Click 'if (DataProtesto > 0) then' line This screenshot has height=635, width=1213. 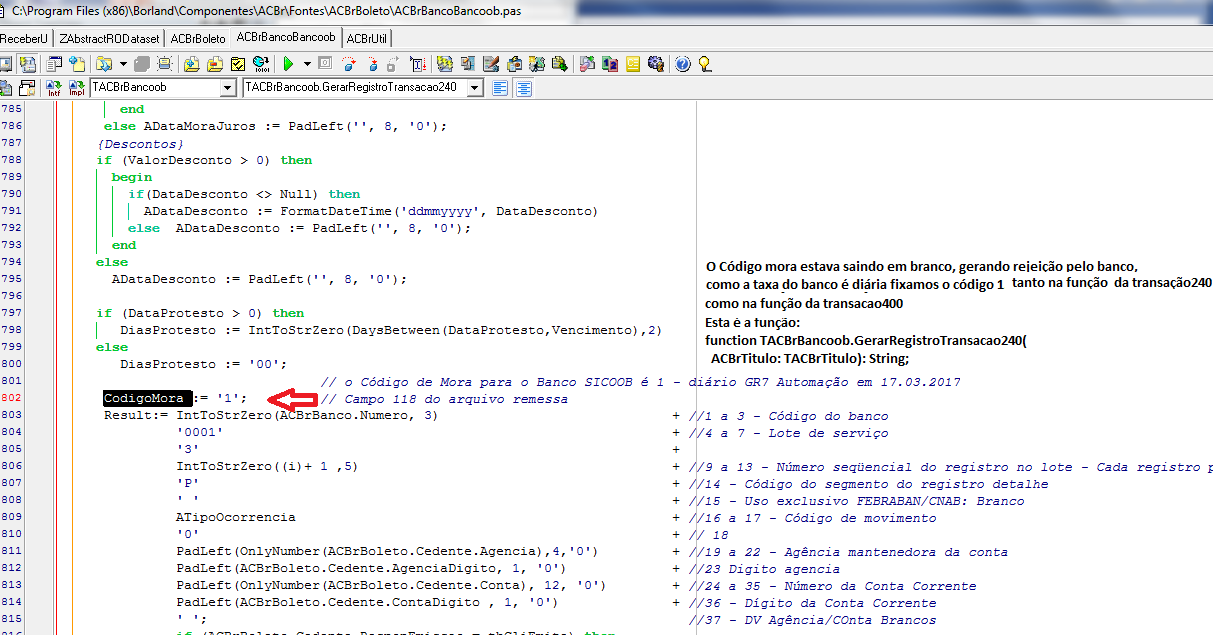pyautogui.click(x=200, y=313)
